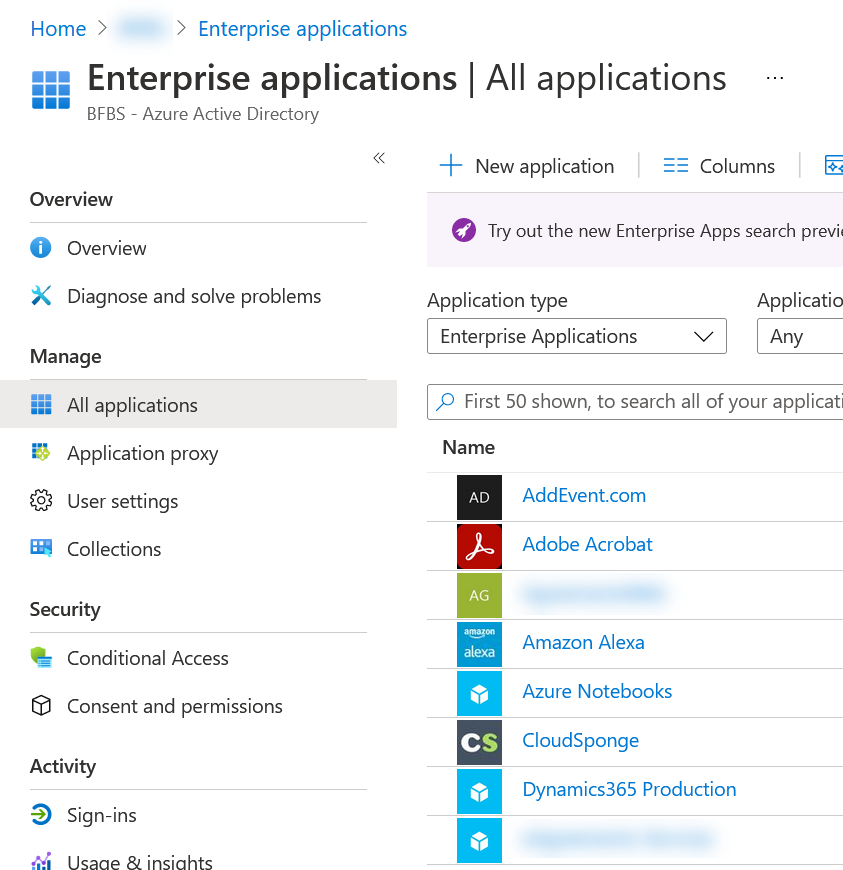Open the ellipsis menu next to All applications title
843x870 pixels.
[x=774, y=78]
